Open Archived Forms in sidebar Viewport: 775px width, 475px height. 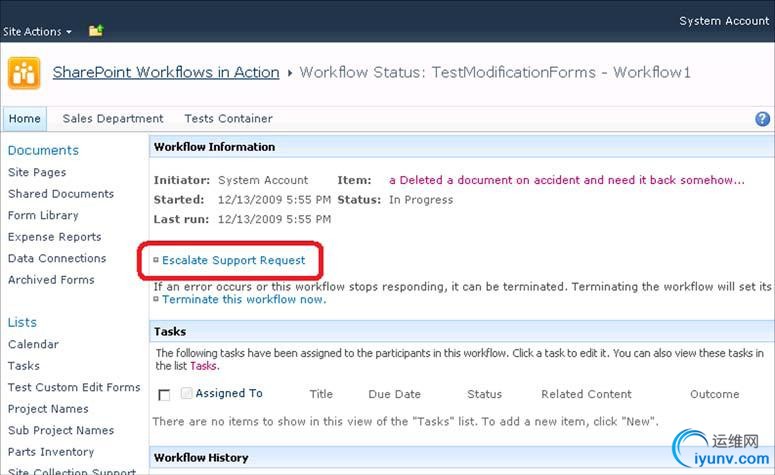pyautogui.click(x=51, y=280)
